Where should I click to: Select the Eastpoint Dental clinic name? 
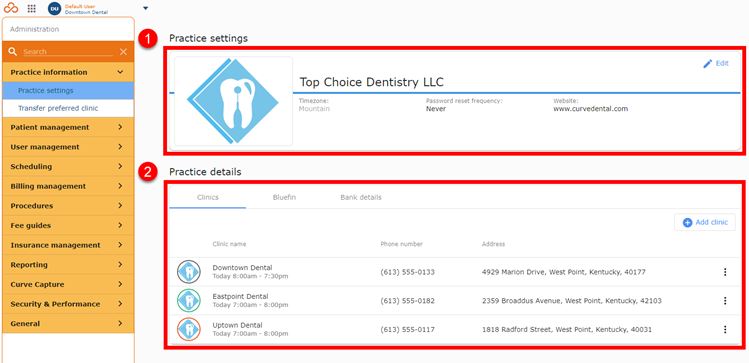point(240,297)
